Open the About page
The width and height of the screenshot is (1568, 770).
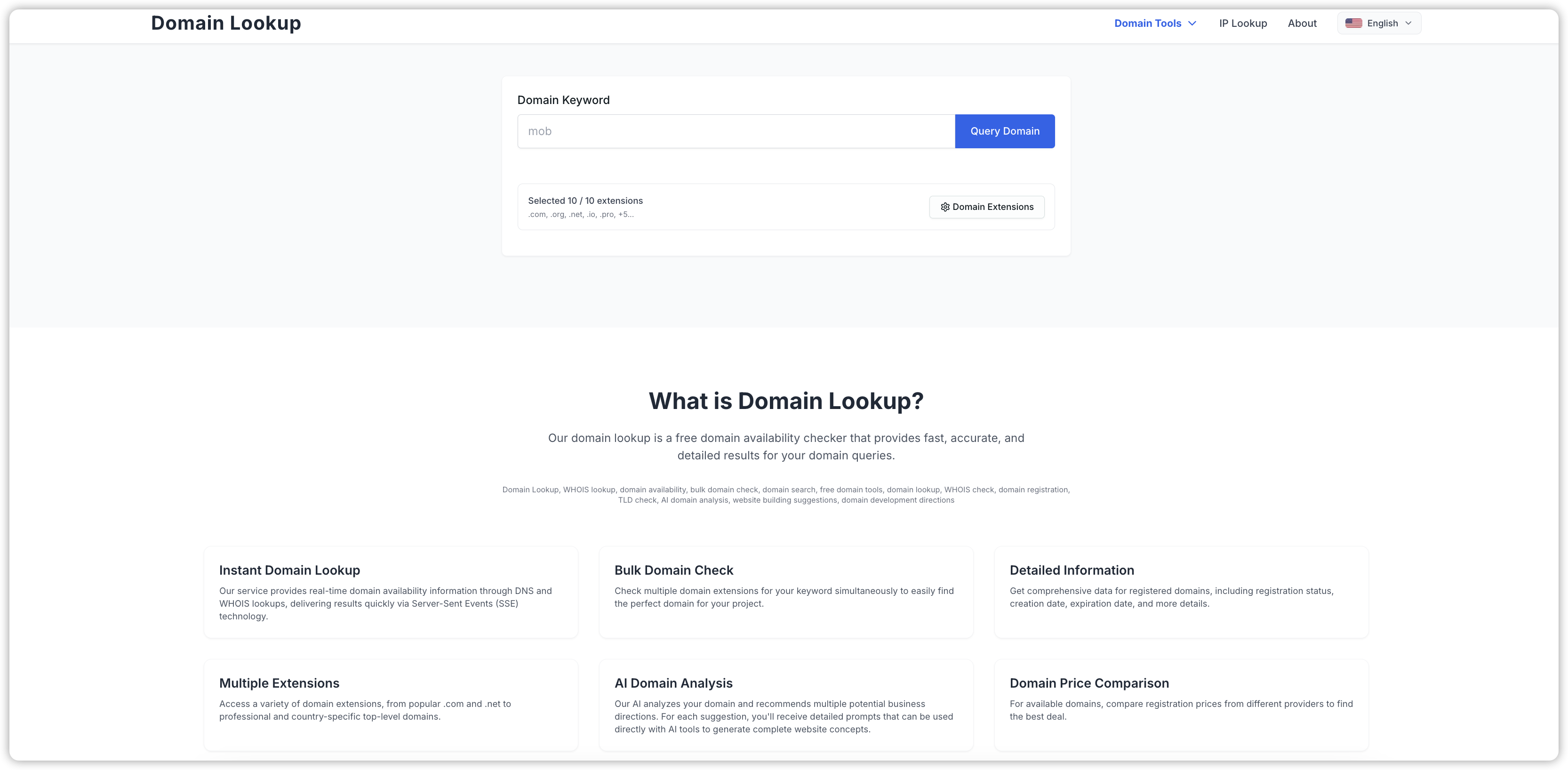click(1301, 23)
